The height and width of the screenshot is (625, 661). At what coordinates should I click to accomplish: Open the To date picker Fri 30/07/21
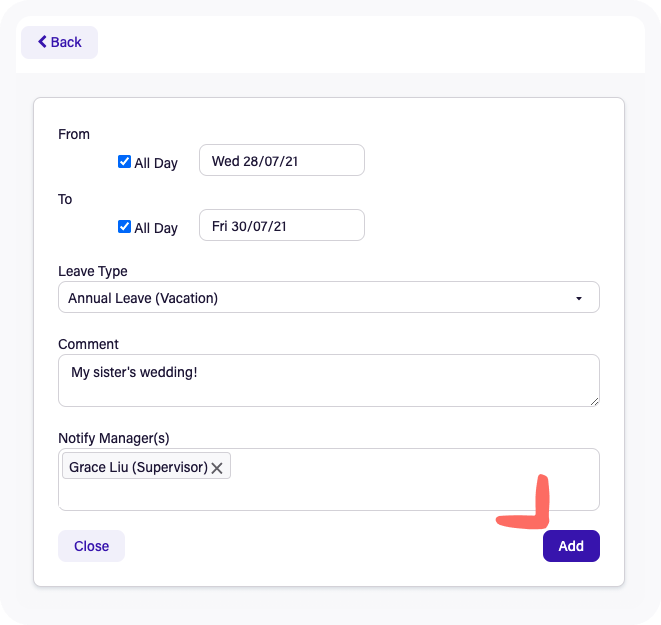coord(282,225)
